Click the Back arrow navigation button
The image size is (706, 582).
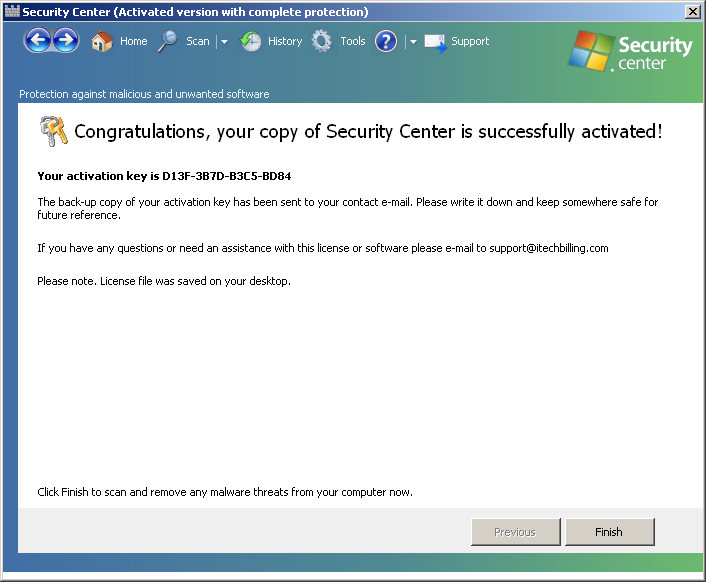[x=38, y=41]
